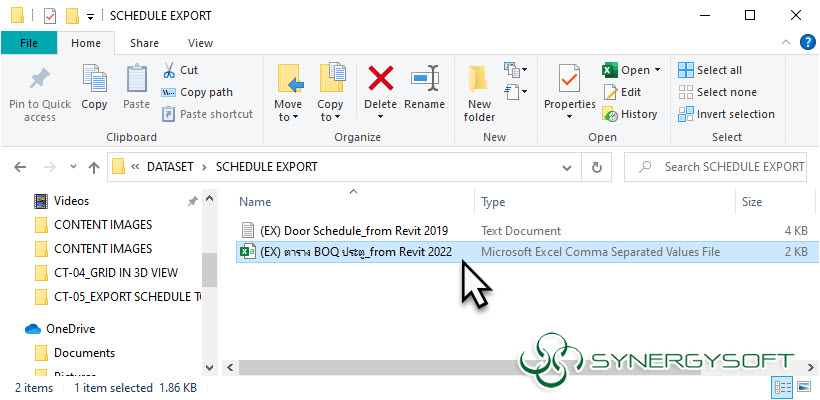Click Select none
Viewport: 820px width, 400px height.
point(717,93)
